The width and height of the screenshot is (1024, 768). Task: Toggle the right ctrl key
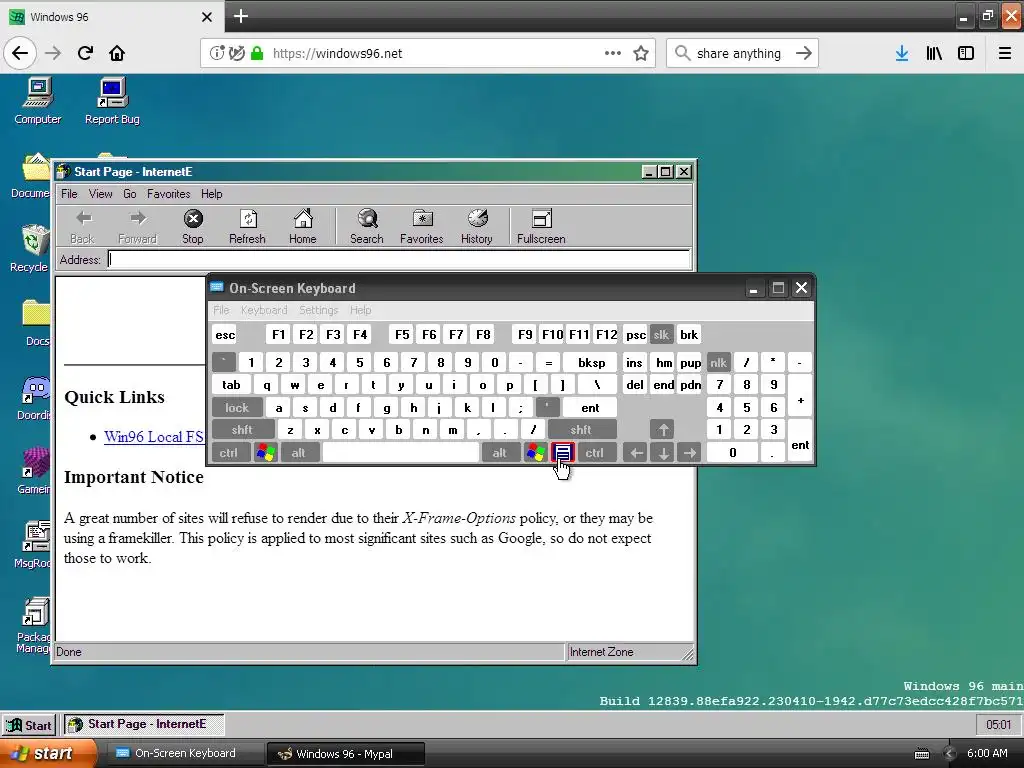(595, 453)
